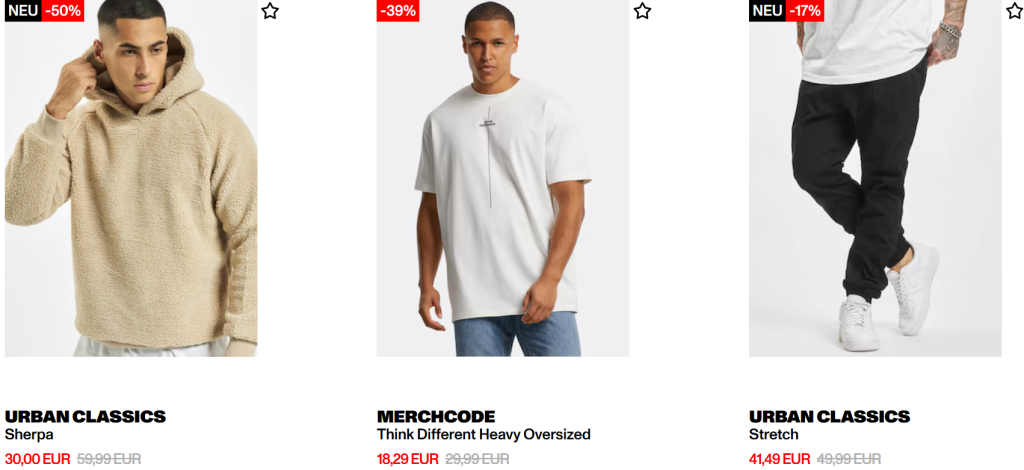Click wishlist star for Stretch pants
Screen dimensions: 1024x470
[1015, 11]
